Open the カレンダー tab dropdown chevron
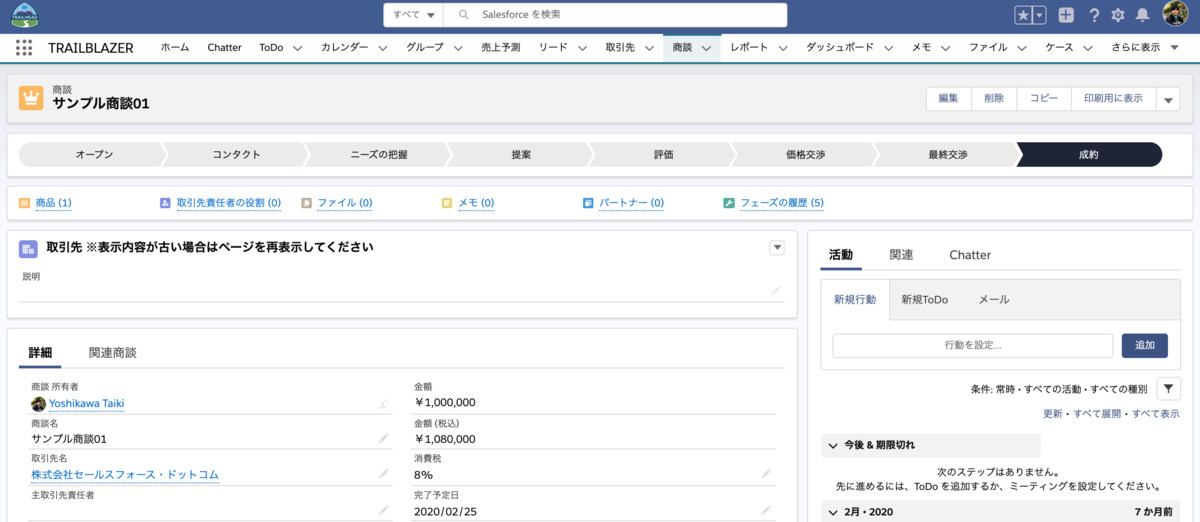Screen dimensions: 1200x522 pos(382,48)
